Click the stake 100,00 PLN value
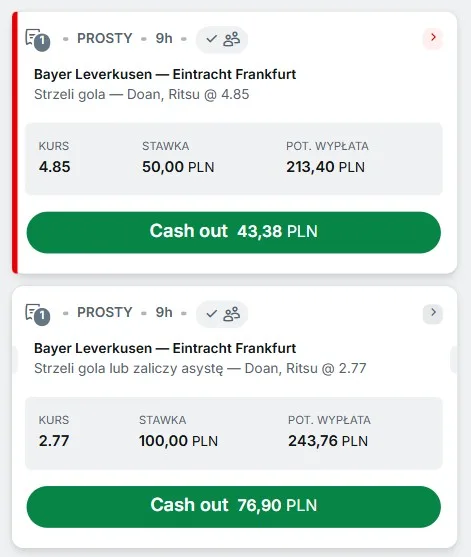 (178, 441)
